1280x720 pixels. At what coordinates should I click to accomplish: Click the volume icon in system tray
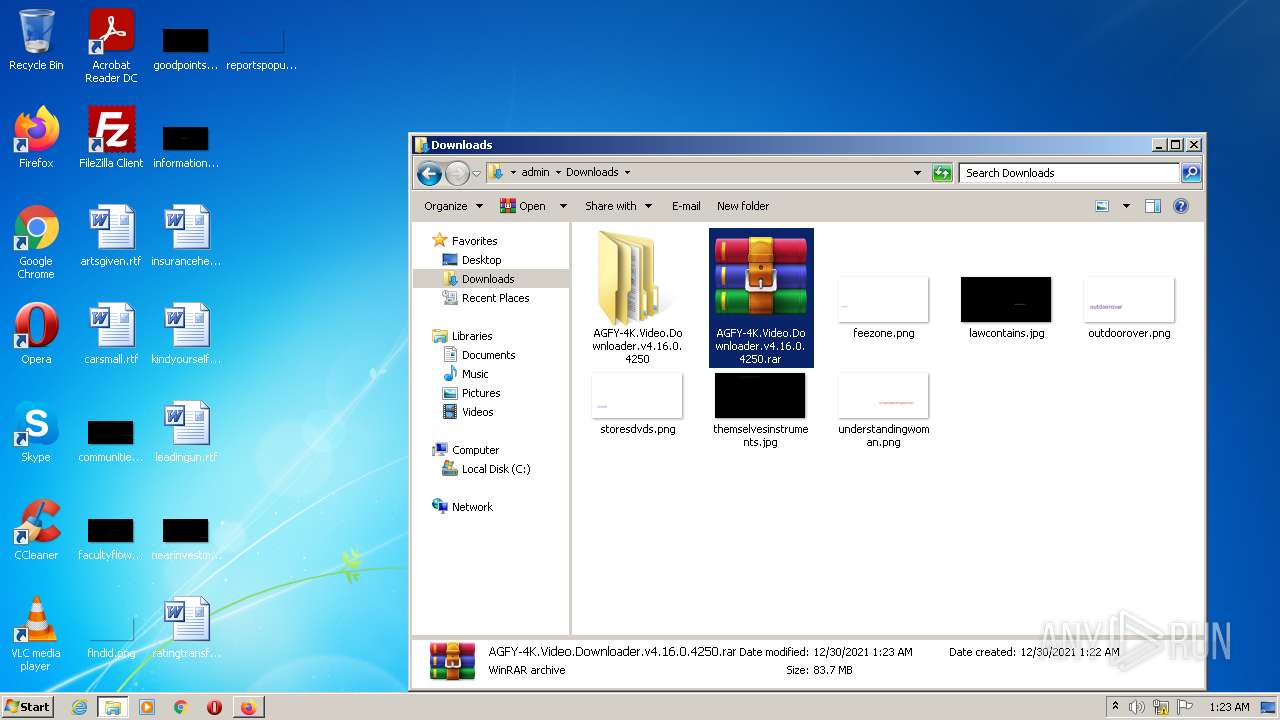1136,707
